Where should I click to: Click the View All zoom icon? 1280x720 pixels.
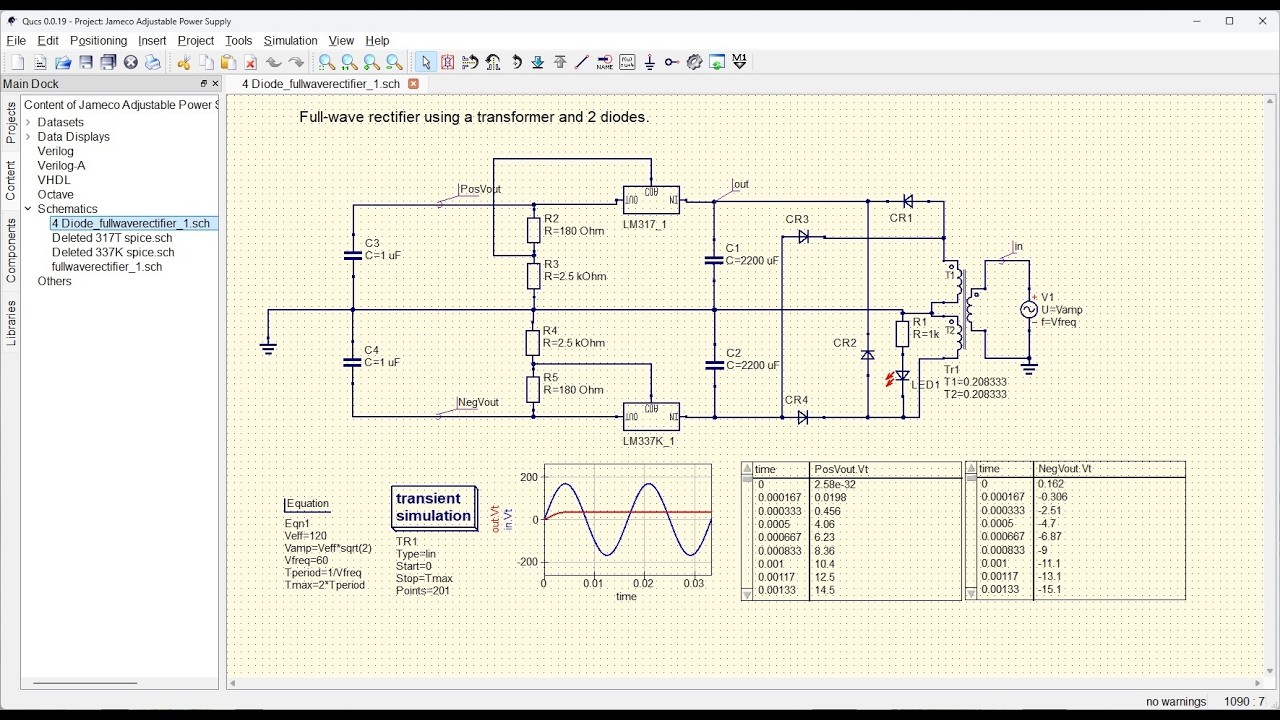pos(326,62)
